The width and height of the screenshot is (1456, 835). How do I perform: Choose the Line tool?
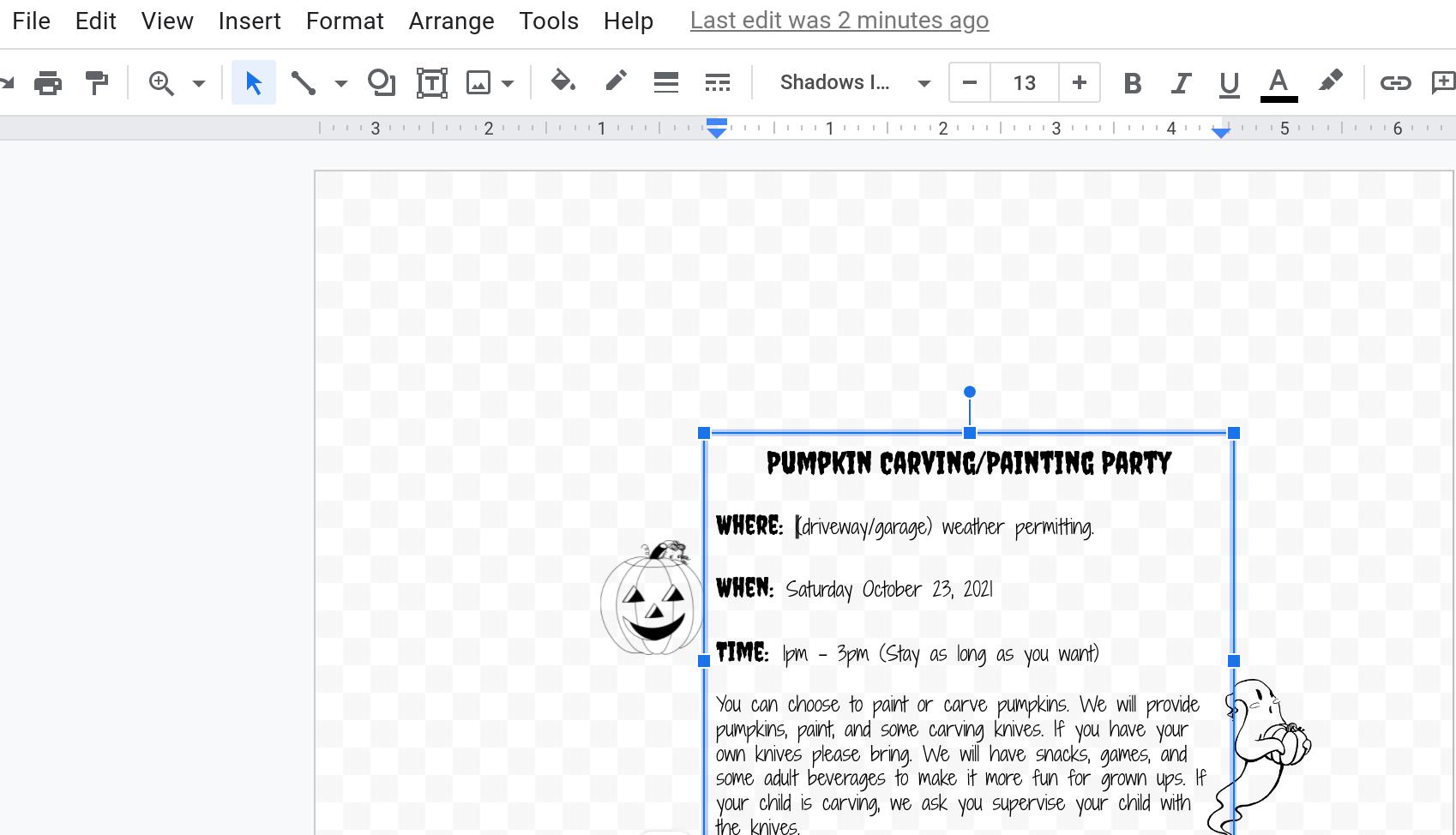click(303, 83)
